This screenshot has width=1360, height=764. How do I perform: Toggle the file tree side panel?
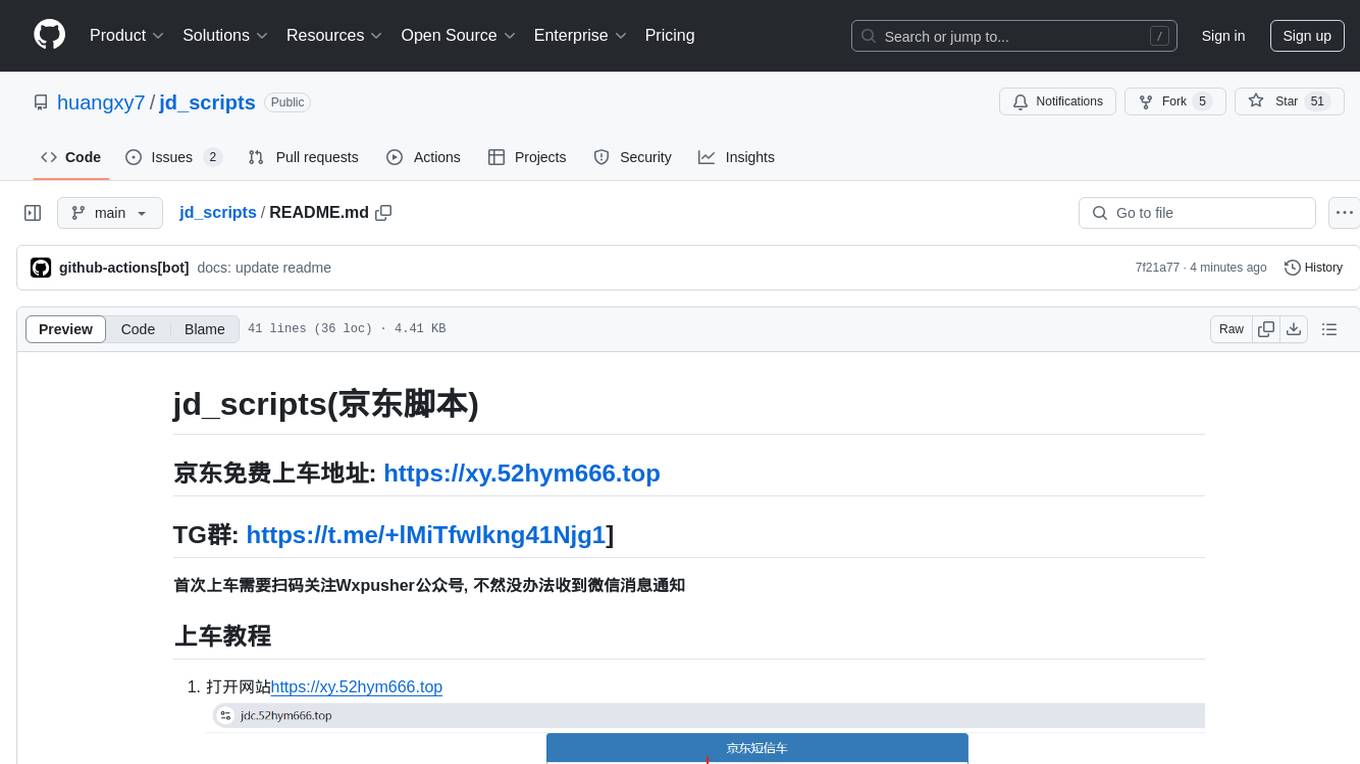coord(33,213)
